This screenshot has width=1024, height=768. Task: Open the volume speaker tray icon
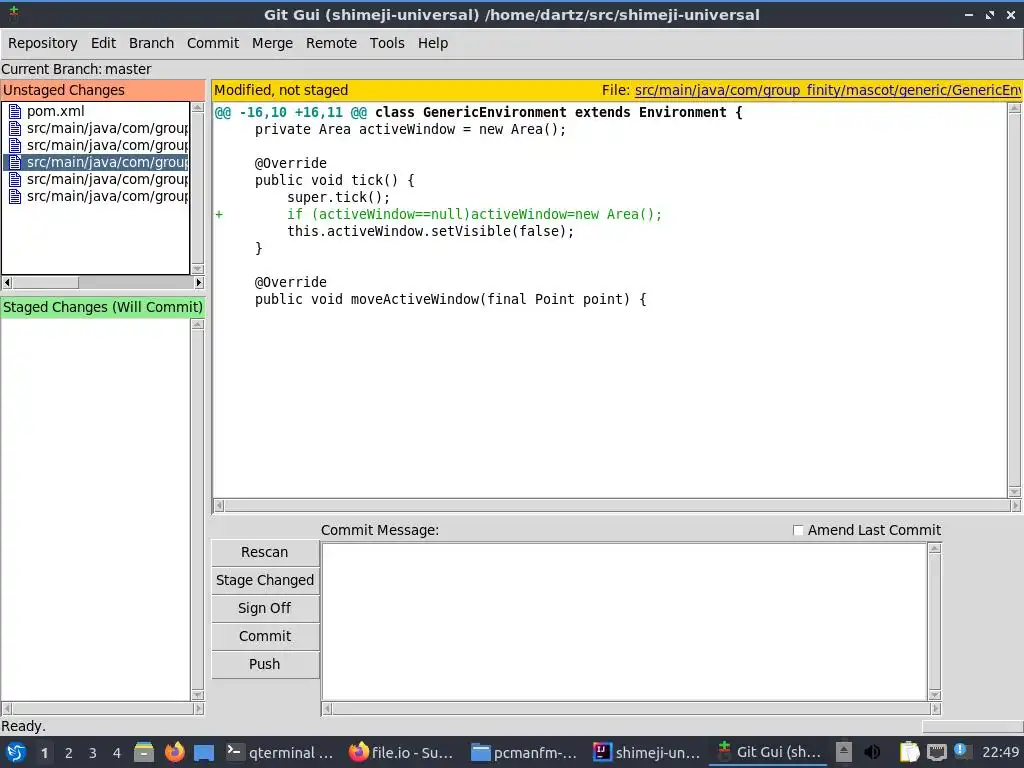(x=872, y=752)
